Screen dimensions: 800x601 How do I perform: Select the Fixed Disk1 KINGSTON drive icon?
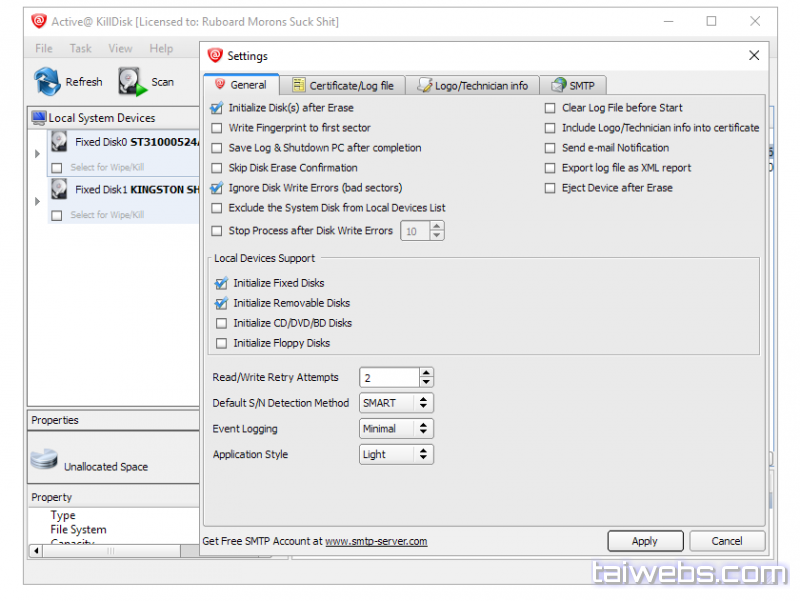(x=60, y=189)
